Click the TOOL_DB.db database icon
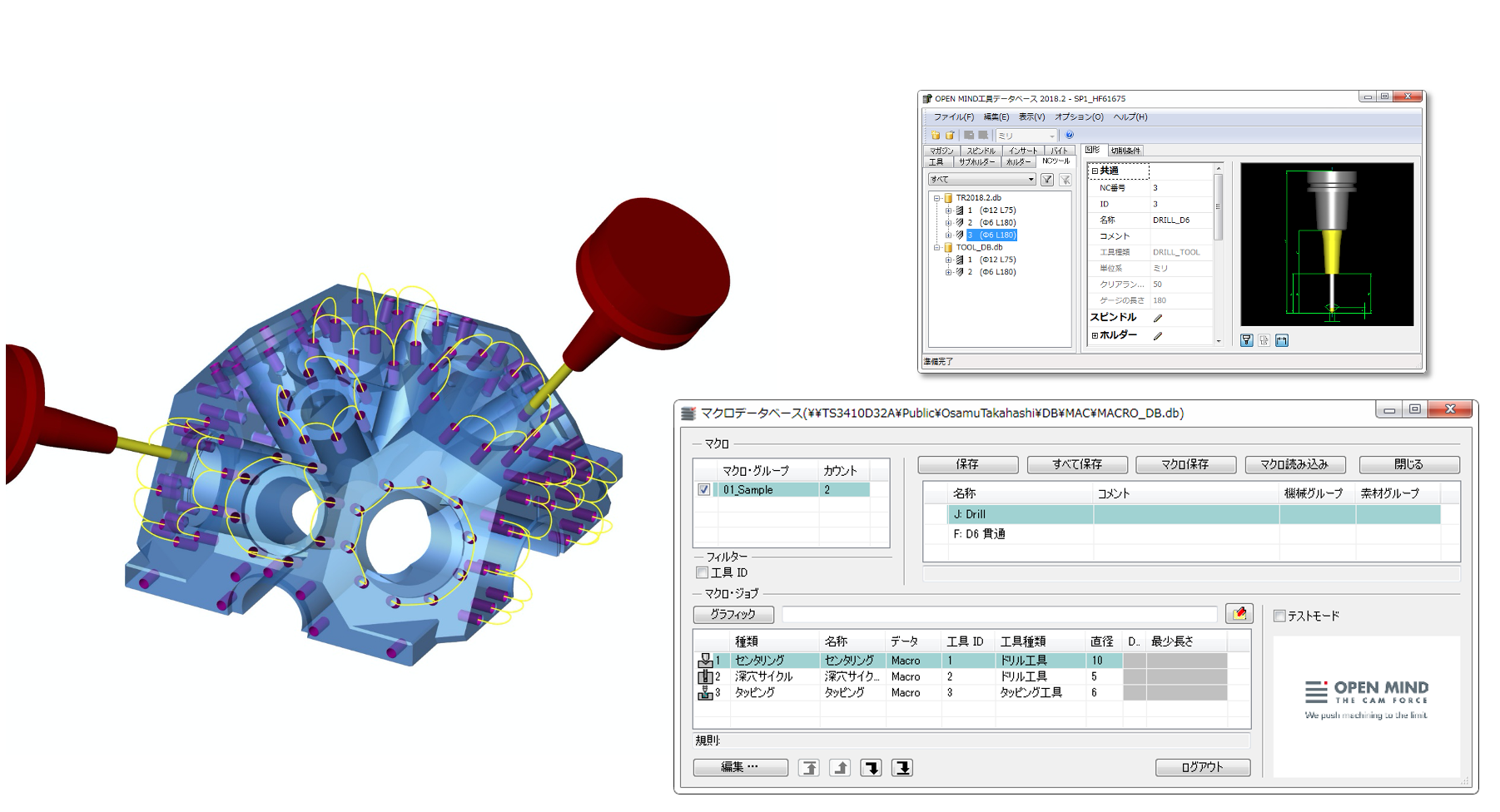Screen dimensions: 1500x812 (948, 247)
